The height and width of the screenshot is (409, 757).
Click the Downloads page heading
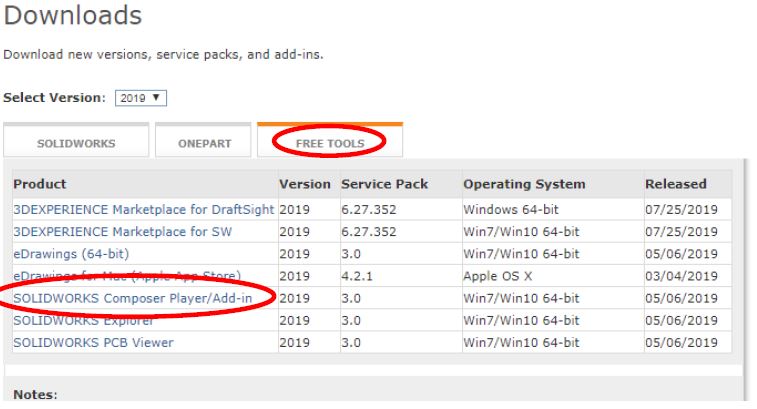pos(73,15)
